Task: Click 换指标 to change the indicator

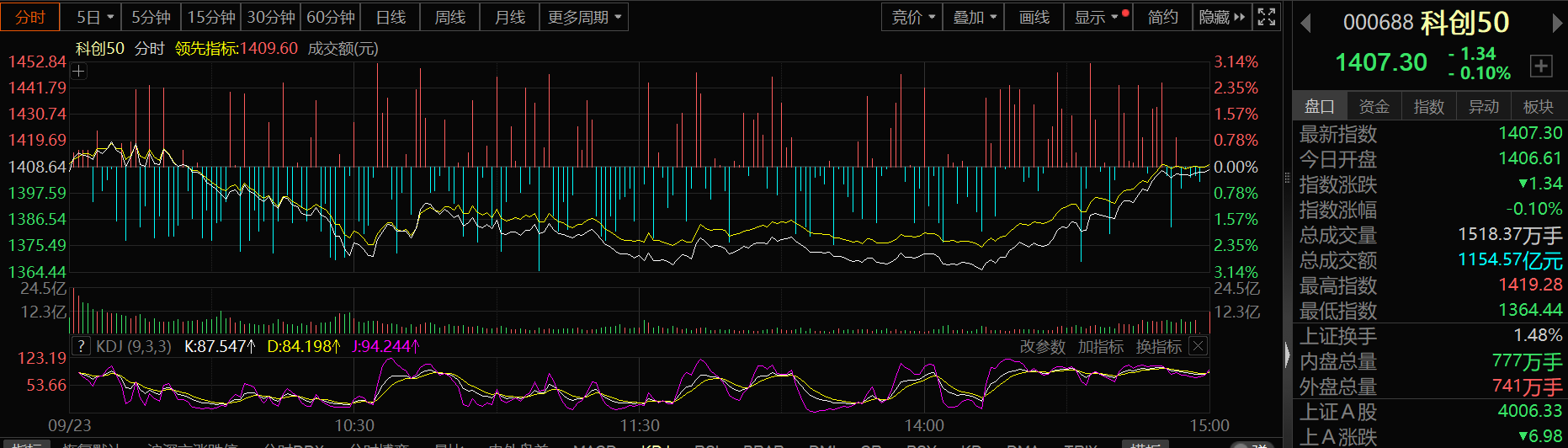Action: click(x=1158, y=347)
